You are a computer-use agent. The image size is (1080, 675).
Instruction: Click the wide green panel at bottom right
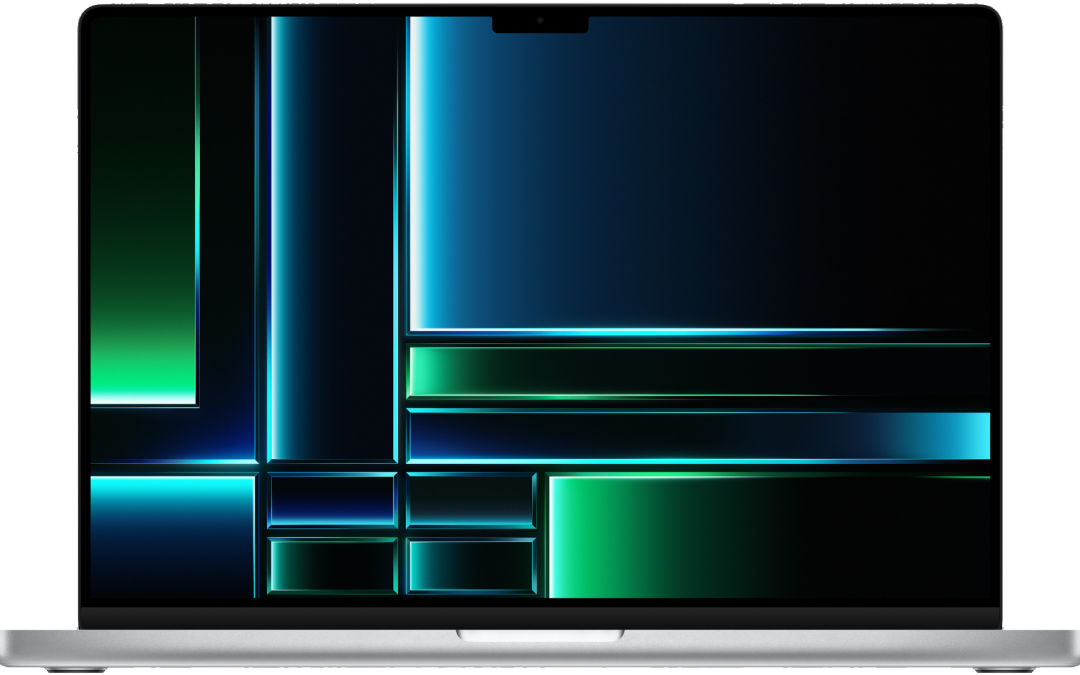tap(768, 534)
